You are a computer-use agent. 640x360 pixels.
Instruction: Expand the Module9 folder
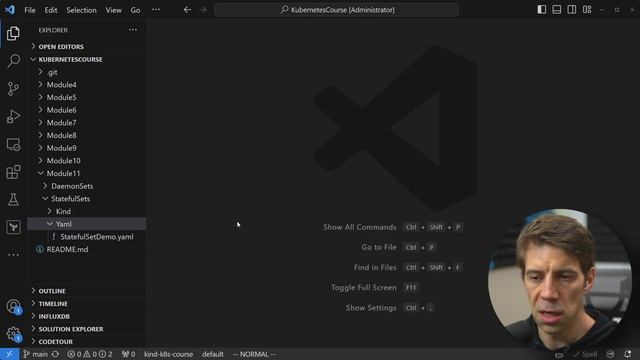(87, 148)
